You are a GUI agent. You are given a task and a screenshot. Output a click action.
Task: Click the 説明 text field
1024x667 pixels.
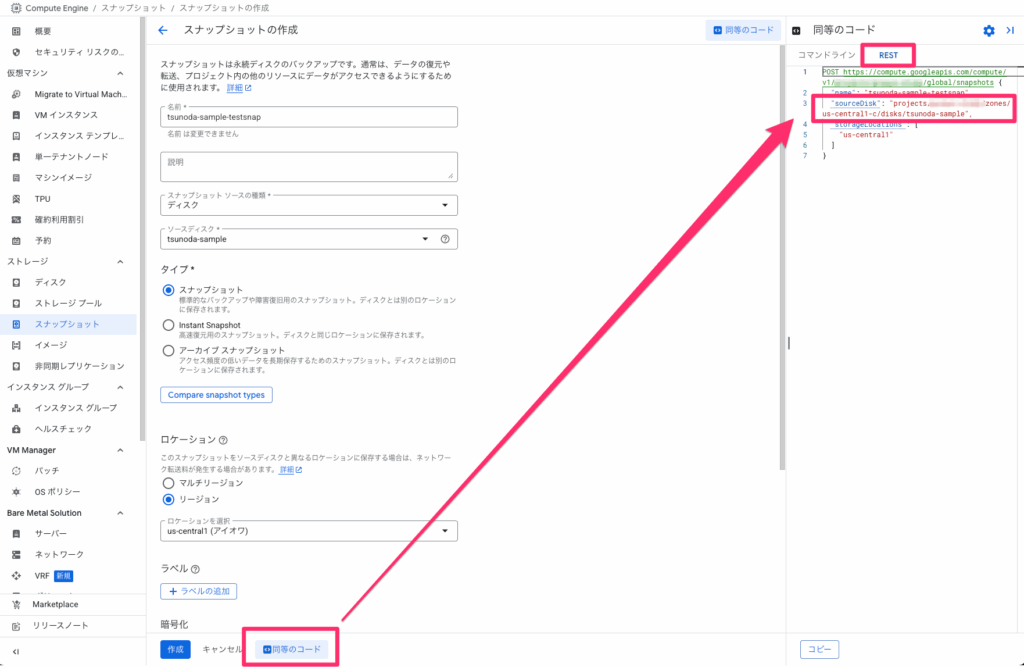point(308,166)
